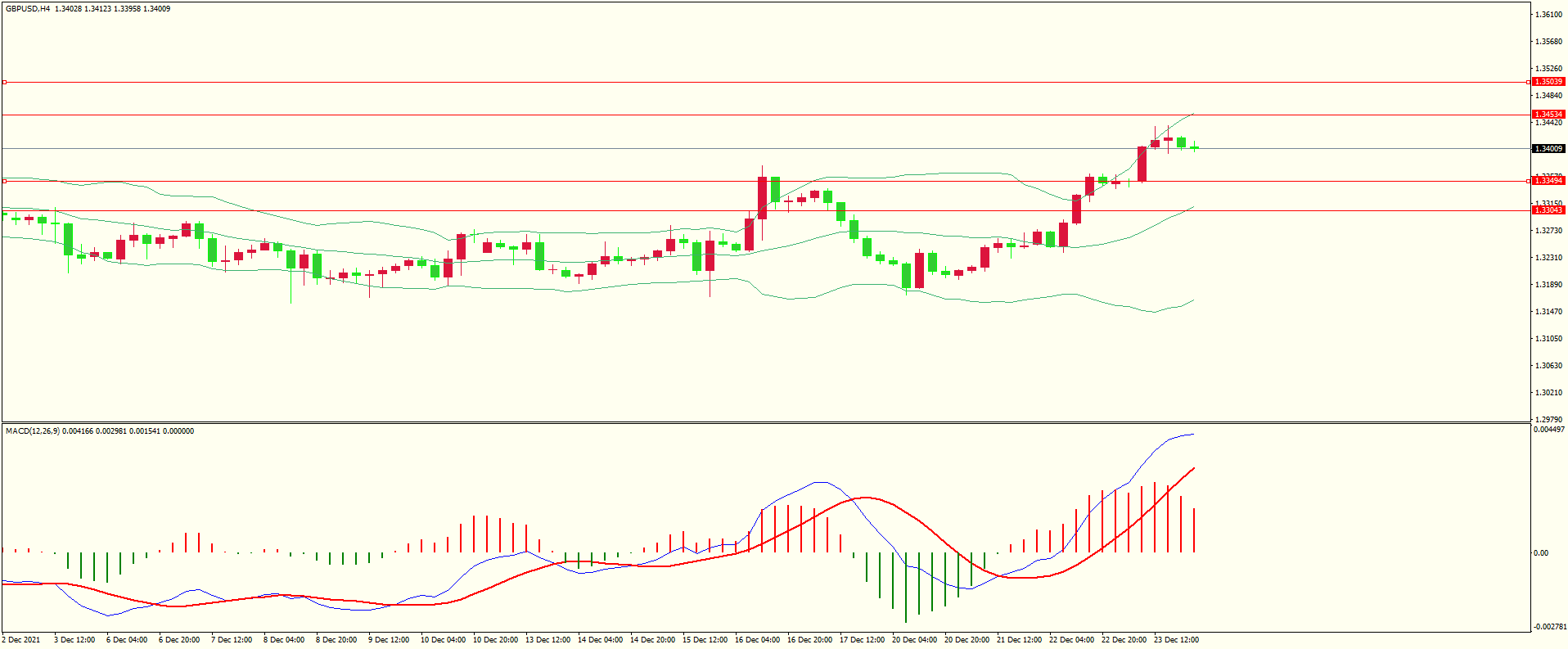Click the 17 Dec 12:00 time label
This screenshot has height=649, width=1568.
click(862, 640)
